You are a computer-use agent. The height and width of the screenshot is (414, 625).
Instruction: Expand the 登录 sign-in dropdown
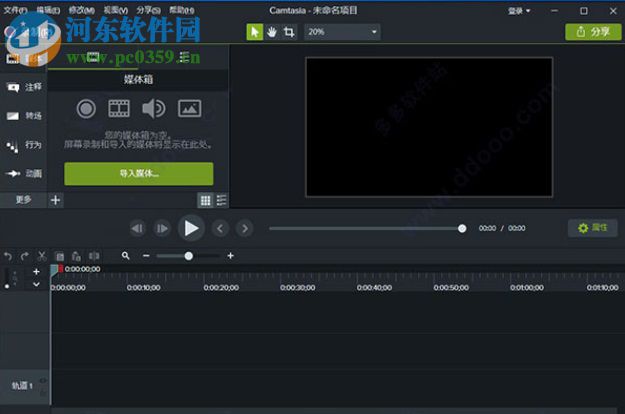pos(519,11)
